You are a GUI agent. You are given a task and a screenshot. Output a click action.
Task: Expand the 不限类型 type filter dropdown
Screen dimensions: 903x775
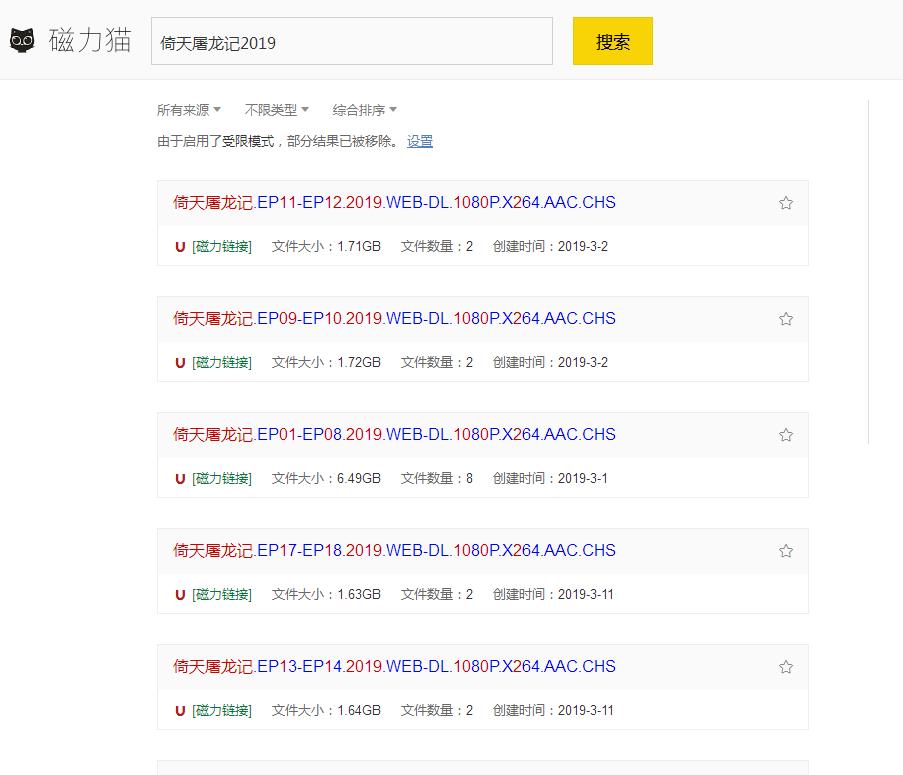pos(276,110)
